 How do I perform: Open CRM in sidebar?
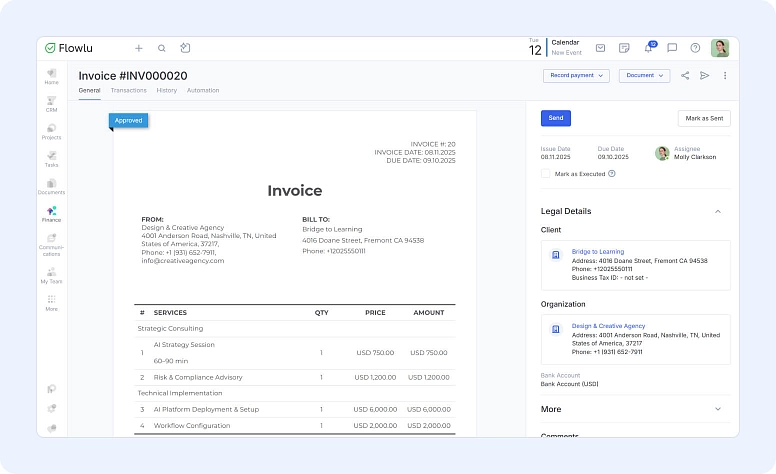pos(51,104)
